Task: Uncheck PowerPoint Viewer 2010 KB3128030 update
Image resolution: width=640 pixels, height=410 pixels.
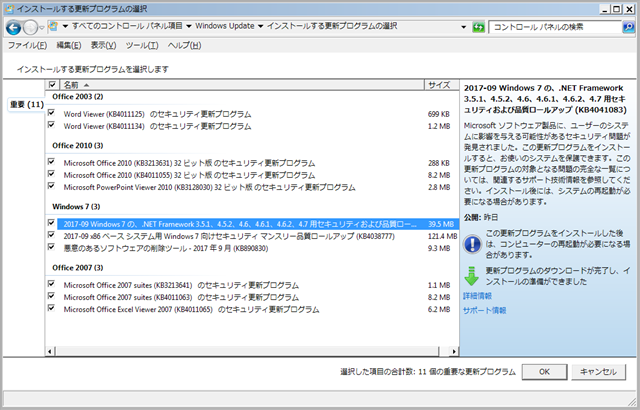Action: [x=51, y=186]
